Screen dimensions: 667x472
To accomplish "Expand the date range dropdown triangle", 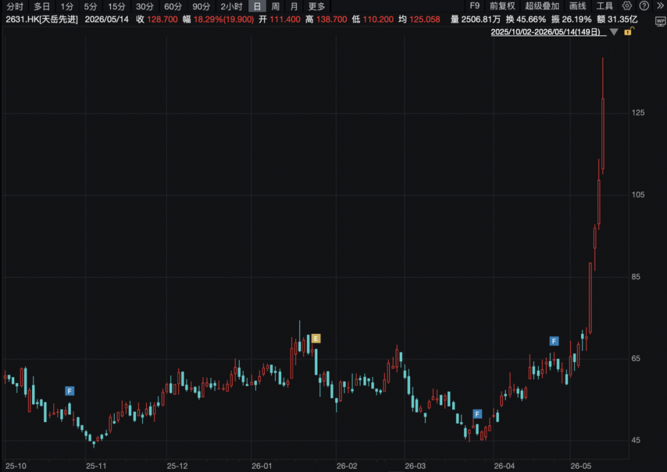I will (613, 32).
